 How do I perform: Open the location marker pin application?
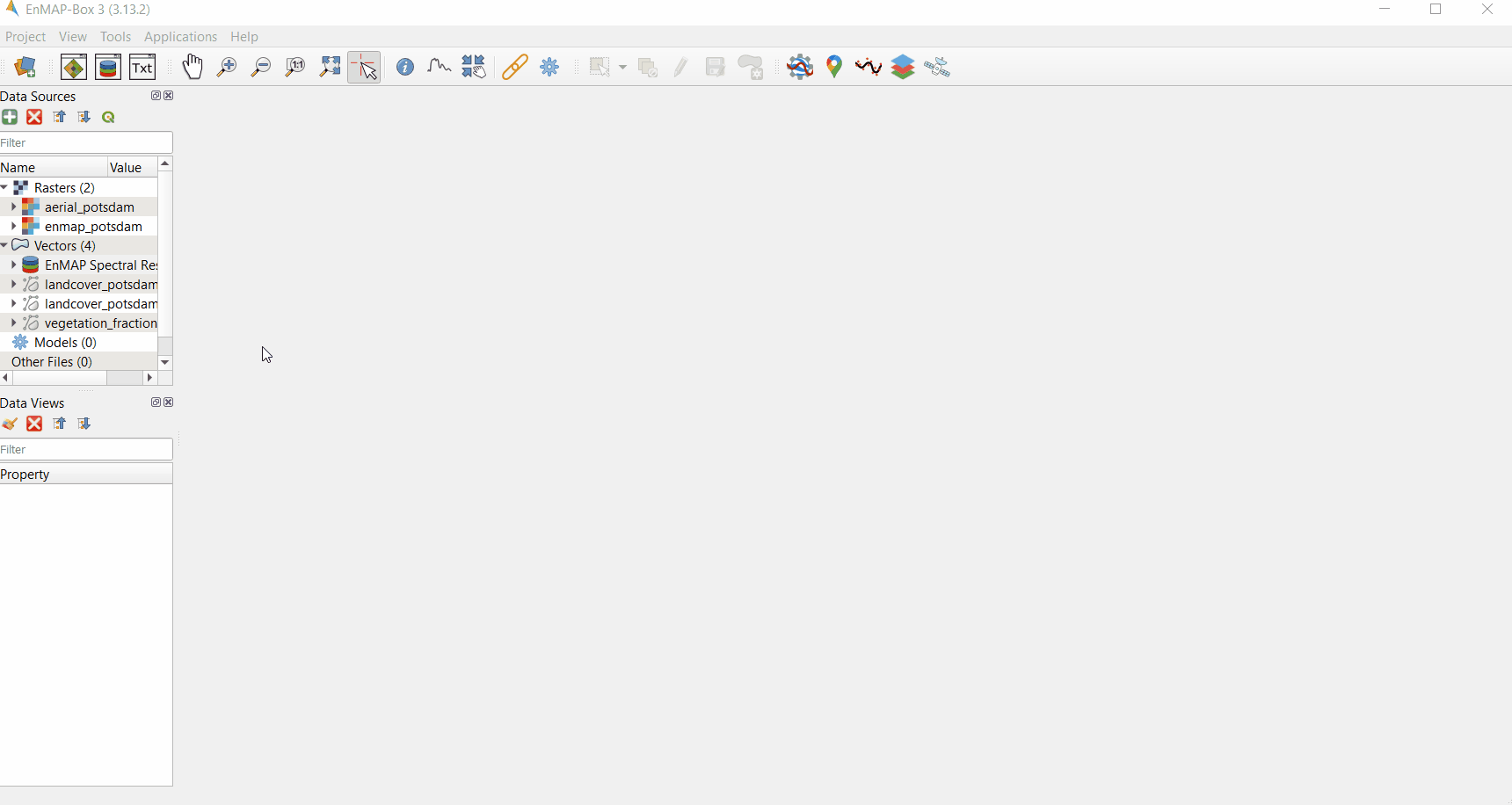(834, 68)
